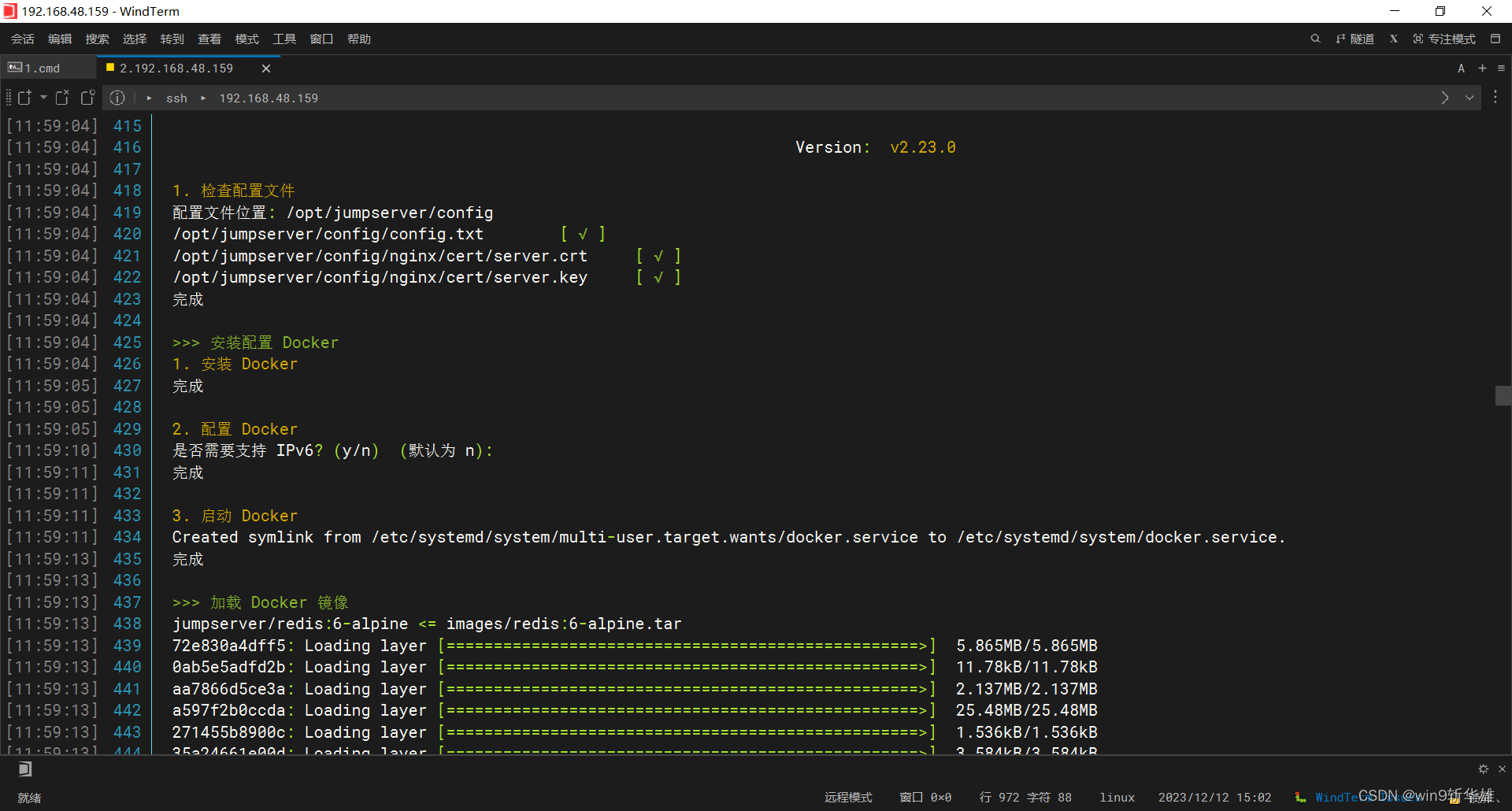1512x811 pixels.
Task: Show session info with the circled i icon
Action: coord(117,98)
